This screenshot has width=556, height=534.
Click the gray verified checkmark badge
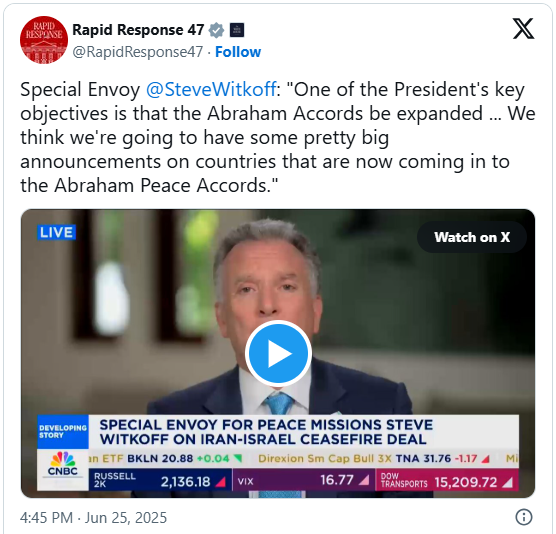216,30
